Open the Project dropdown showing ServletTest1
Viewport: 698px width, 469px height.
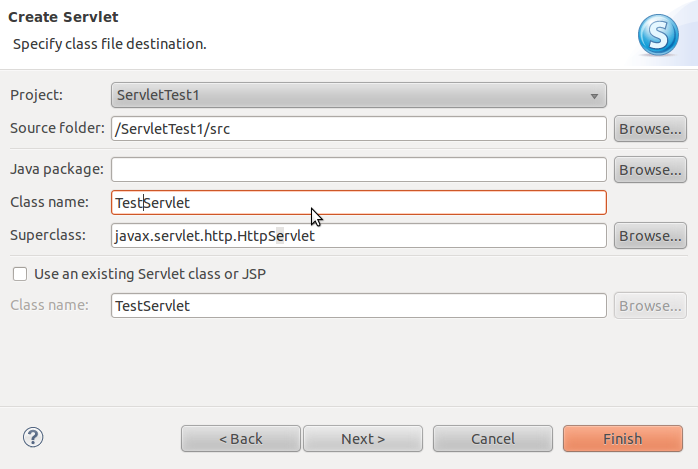[x=359, y=96]
